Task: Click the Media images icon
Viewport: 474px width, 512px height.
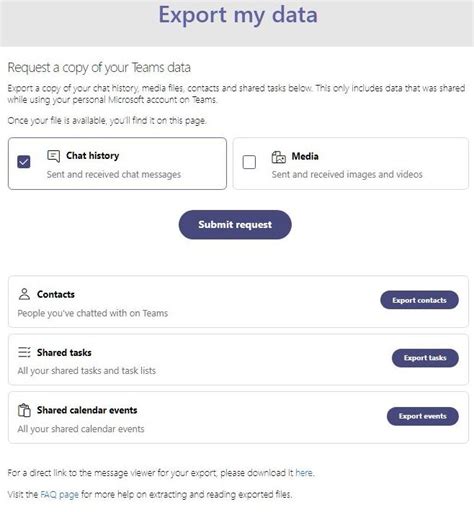Action: coord(279,157)
